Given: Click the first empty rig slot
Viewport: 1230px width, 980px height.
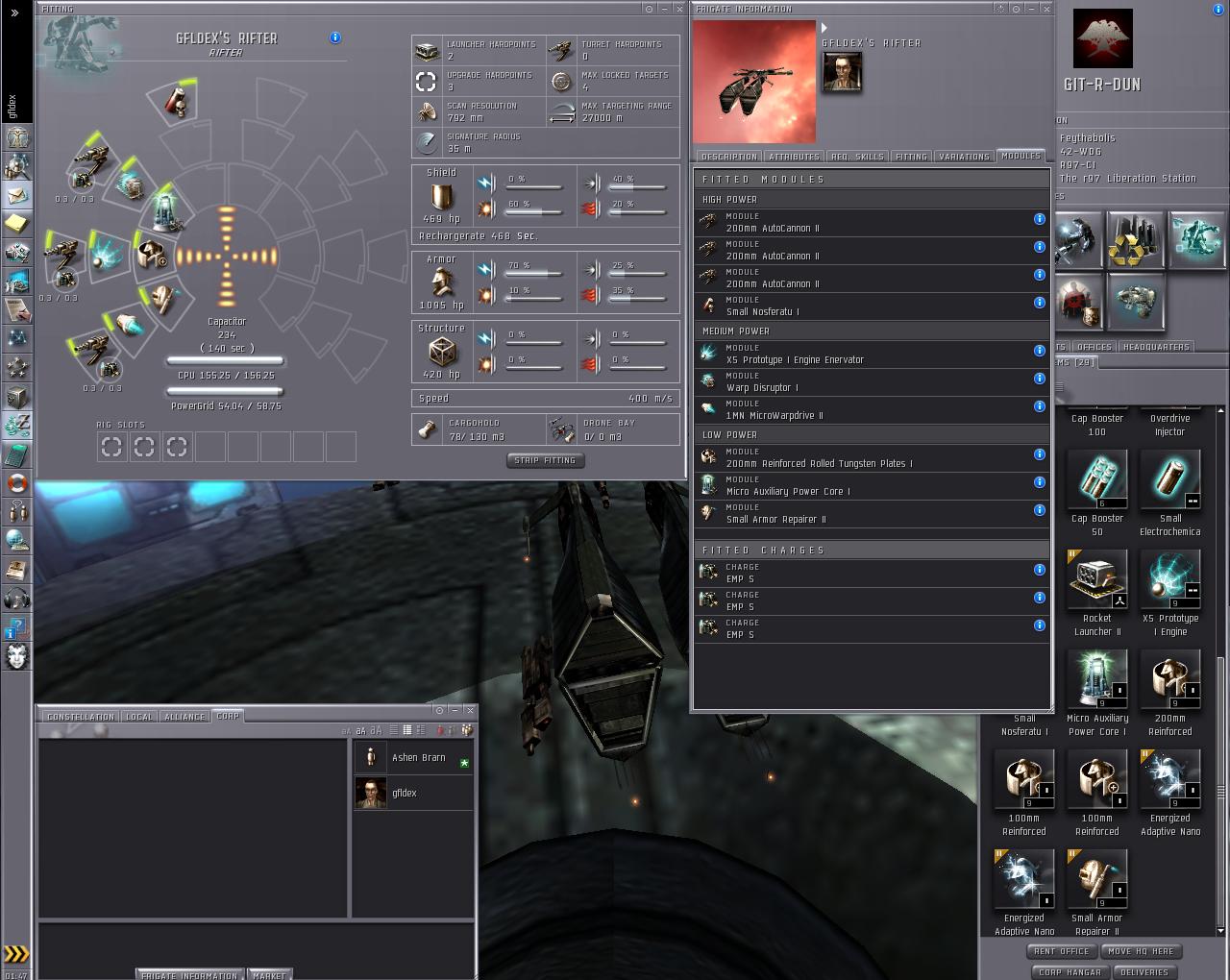Looking at the screenshot, I should pyautogui.click(x=112, y=447).
